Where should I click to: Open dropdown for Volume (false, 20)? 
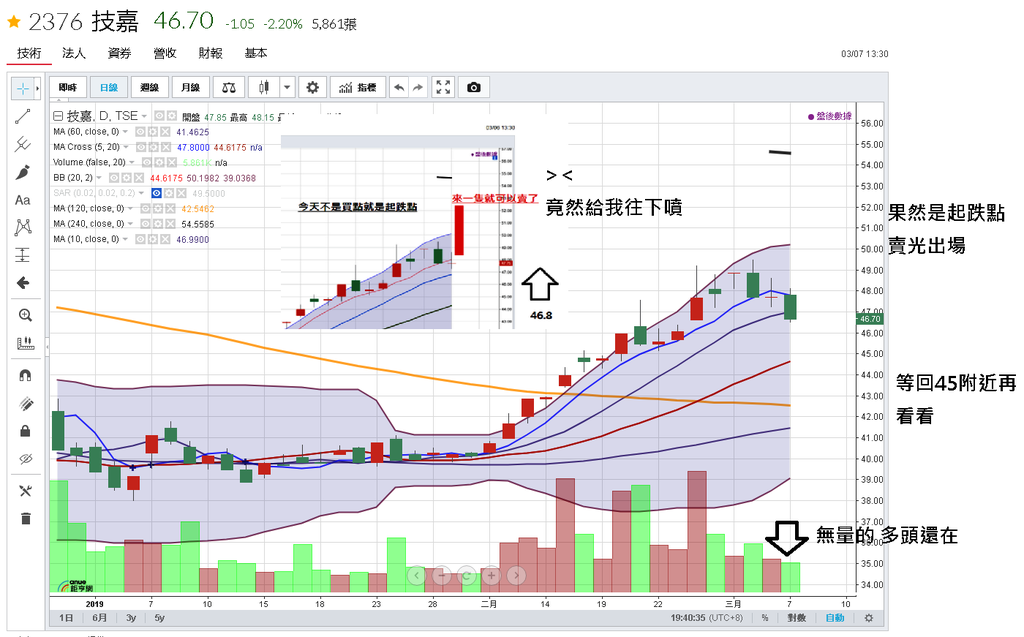(x=133, y=162)
